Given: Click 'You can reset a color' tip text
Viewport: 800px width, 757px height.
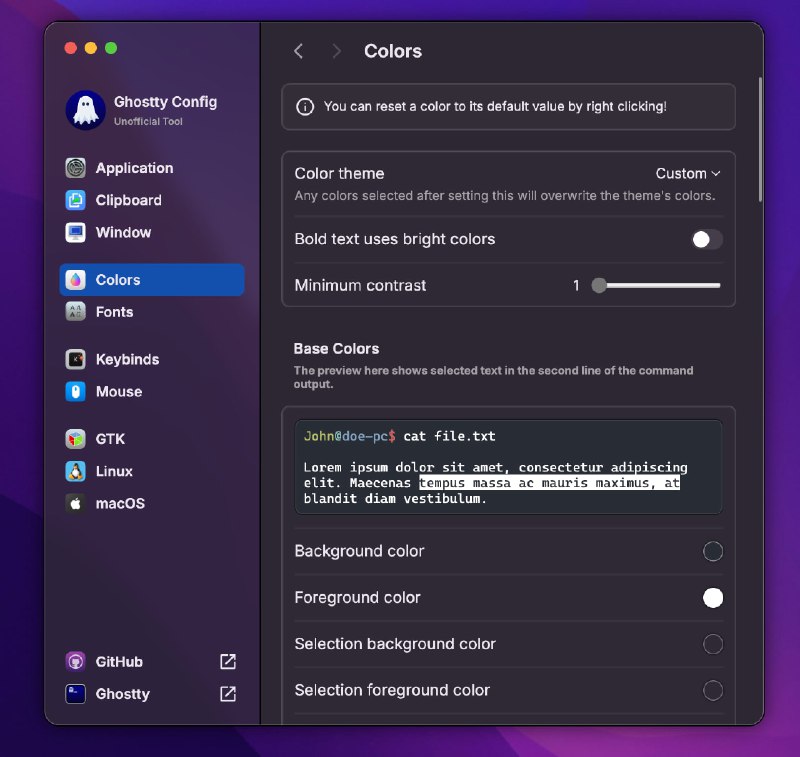Looking at the screenshot, I should [495, 107].
